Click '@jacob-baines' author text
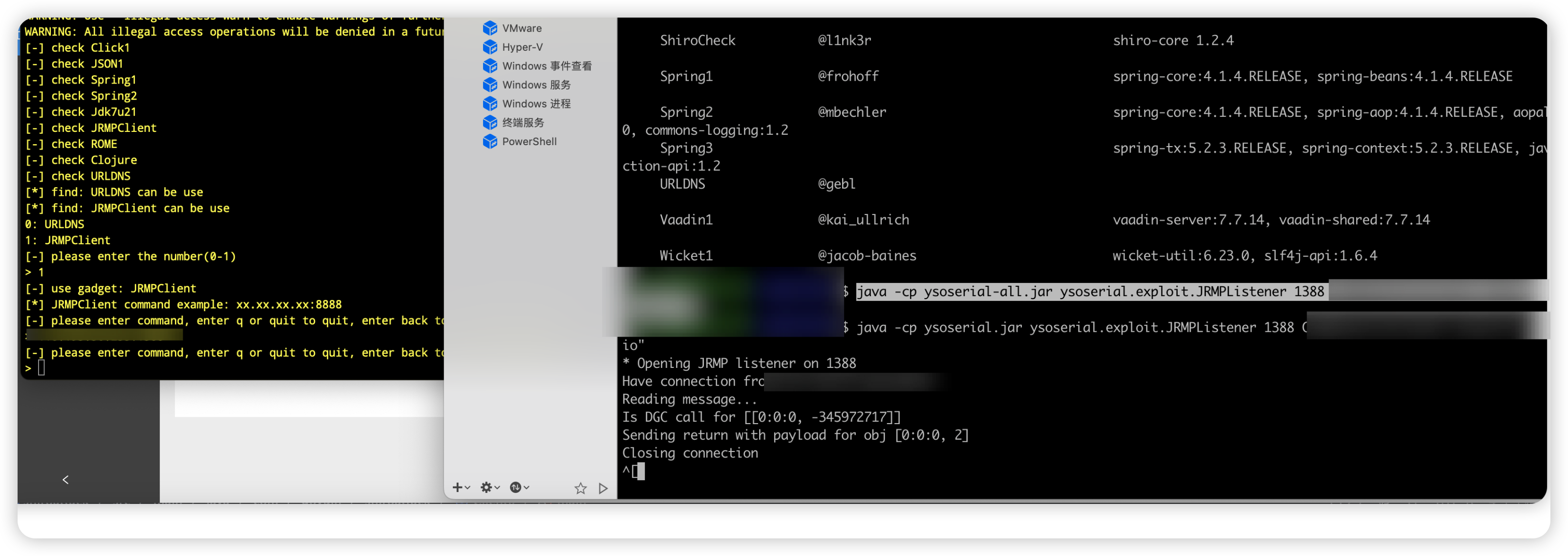 coord(867,256)
